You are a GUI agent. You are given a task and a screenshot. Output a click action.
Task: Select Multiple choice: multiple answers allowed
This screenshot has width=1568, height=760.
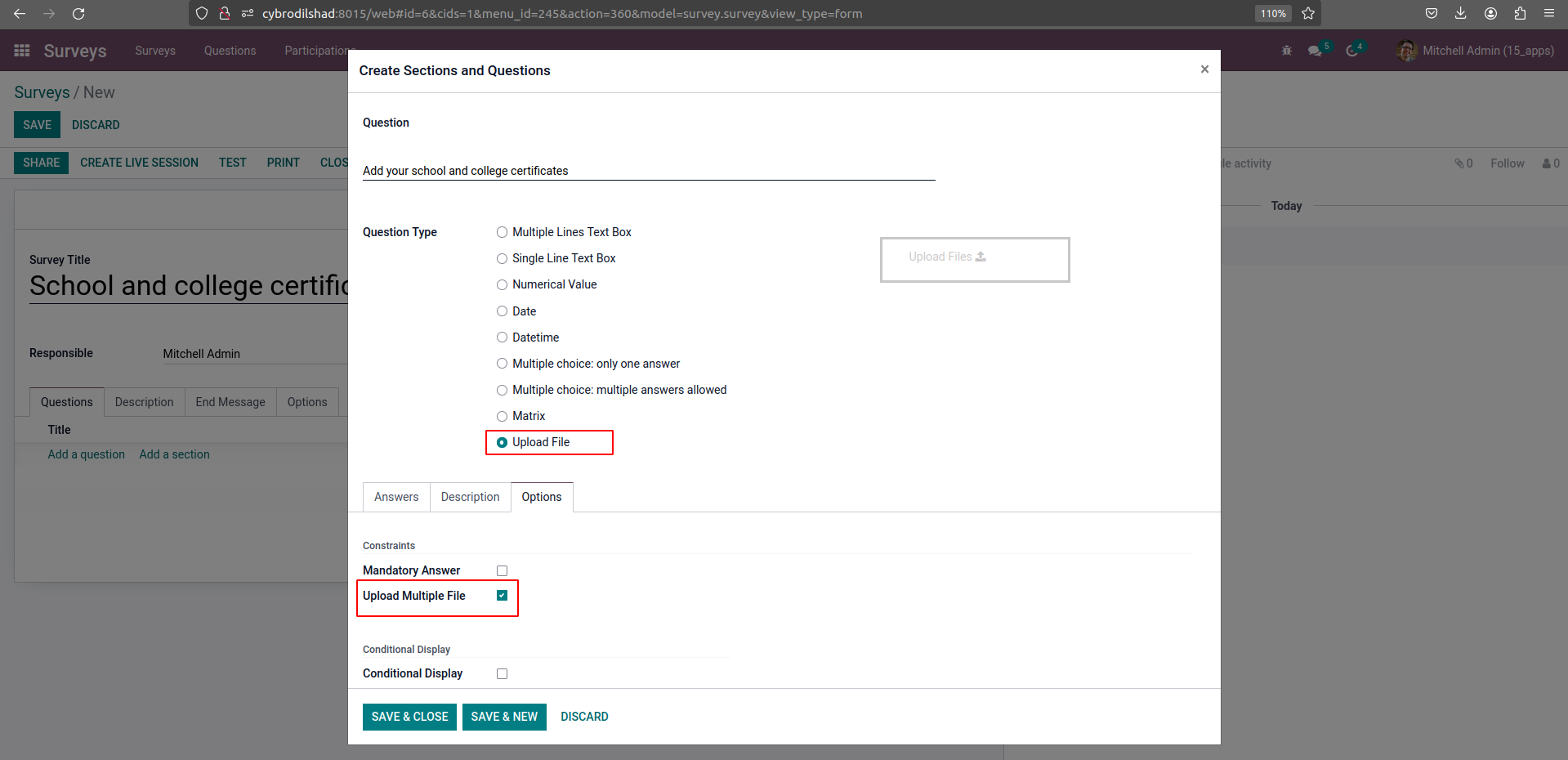[x=502, y=390]
